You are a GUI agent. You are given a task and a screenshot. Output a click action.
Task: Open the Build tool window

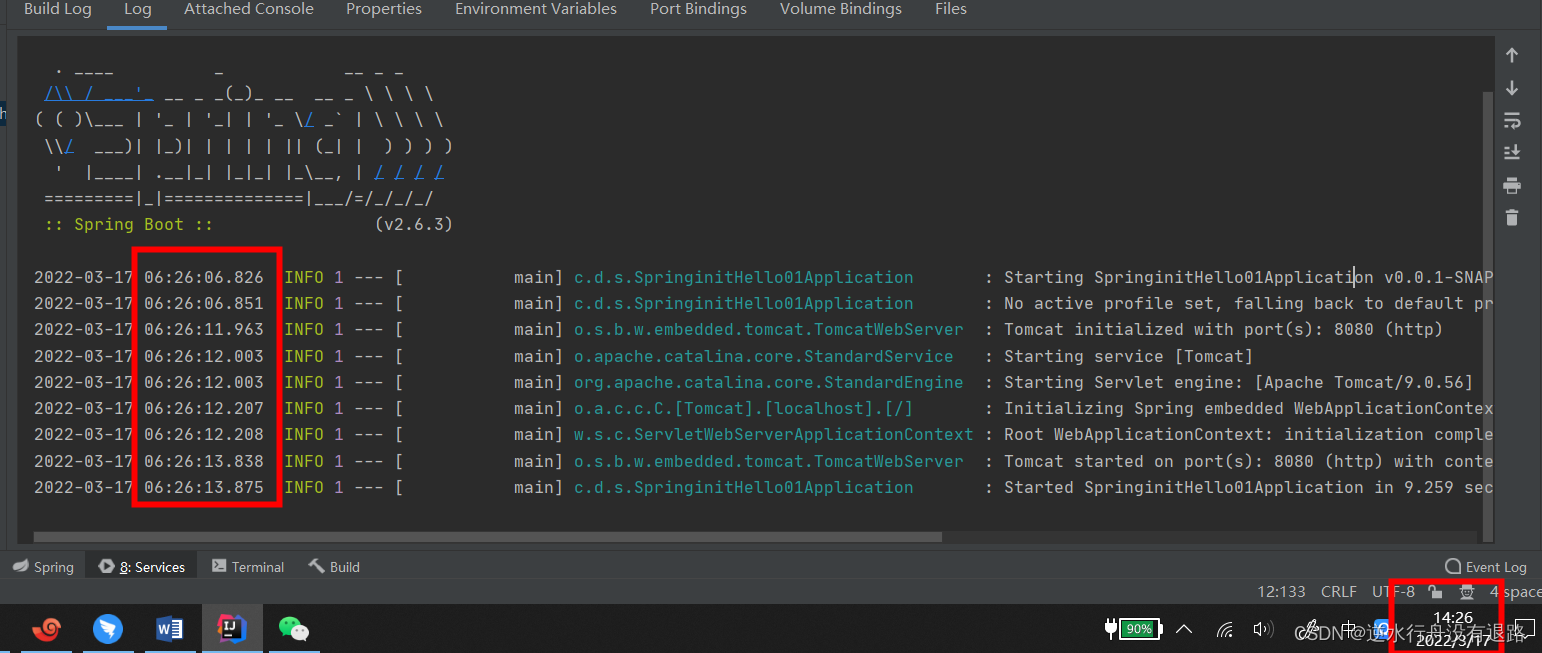(334, 567)
